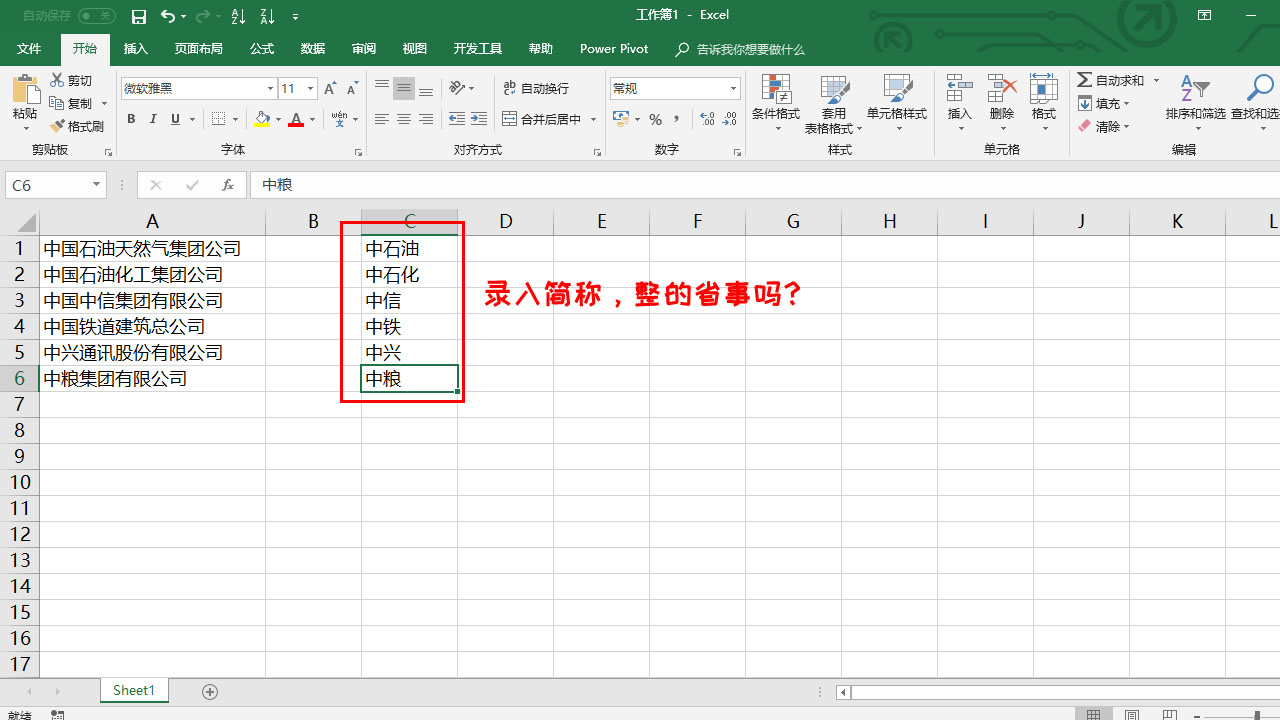Apply cell borders
This screenshot has height=720, width=1280.
click(x=219, y=119)
